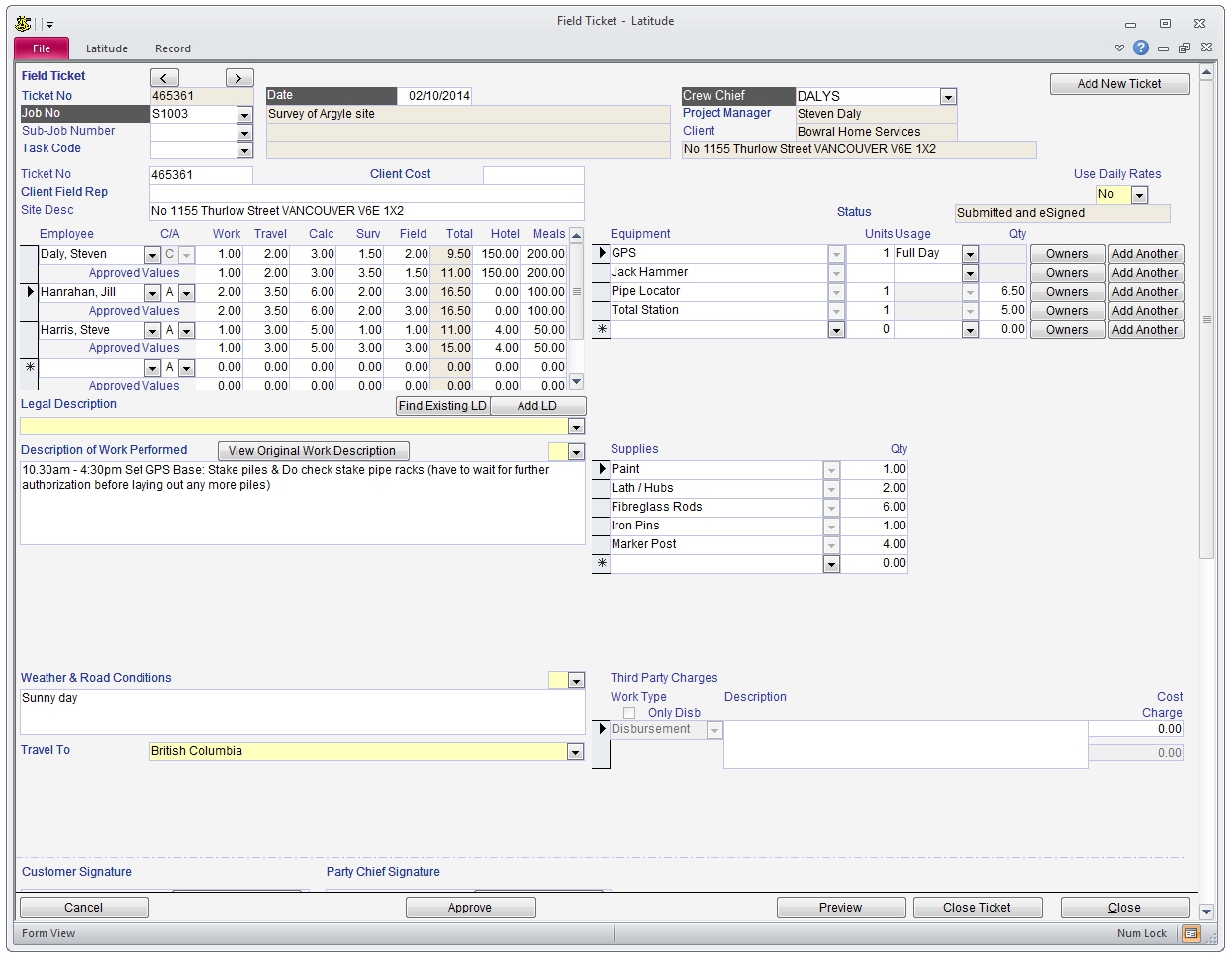This screenshot has width=1232, height=960.
Task: Open the File tab
Action: (x=42, y=48)
